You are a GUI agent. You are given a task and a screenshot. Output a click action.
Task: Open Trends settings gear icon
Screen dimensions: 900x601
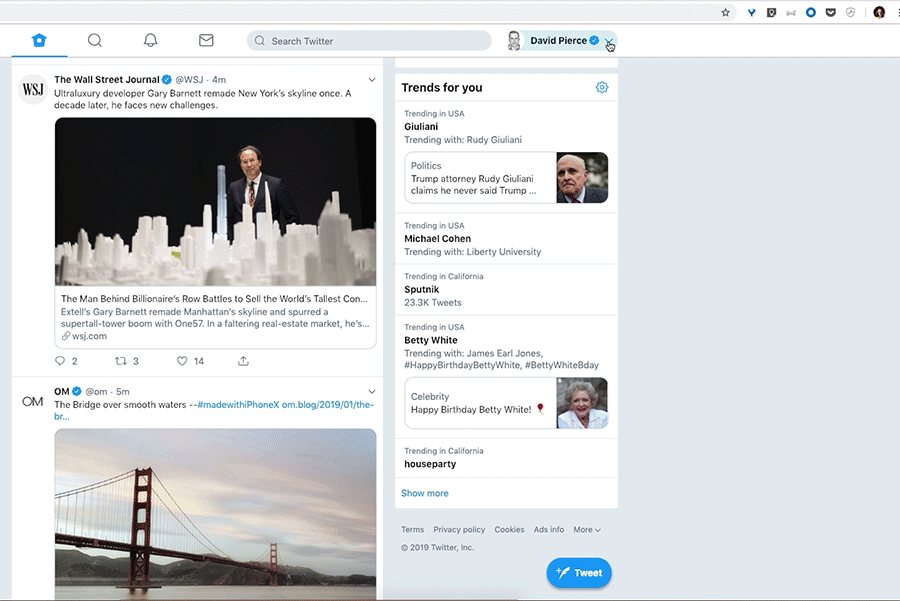point(602,87)
